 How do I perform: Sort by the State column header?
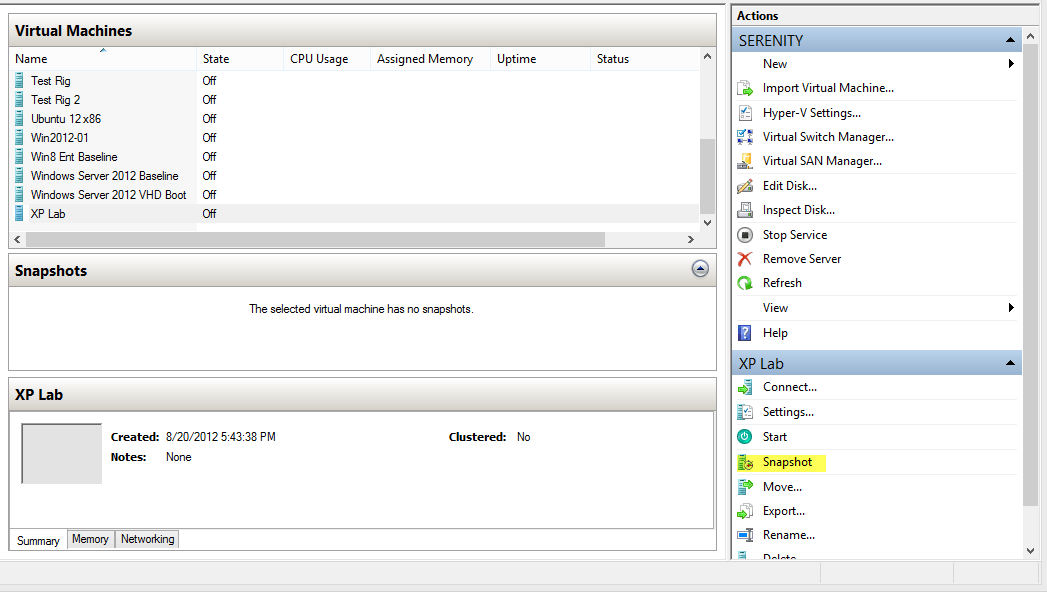[x=240, y=59]
